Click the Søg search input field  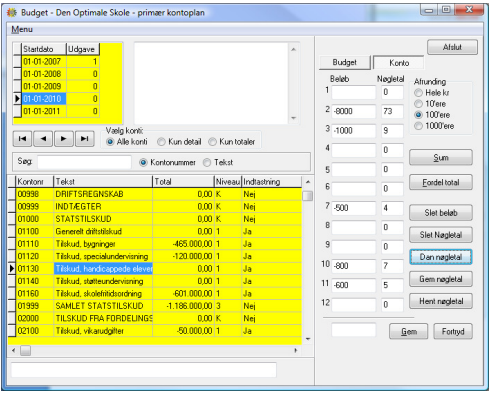[84, 162]
